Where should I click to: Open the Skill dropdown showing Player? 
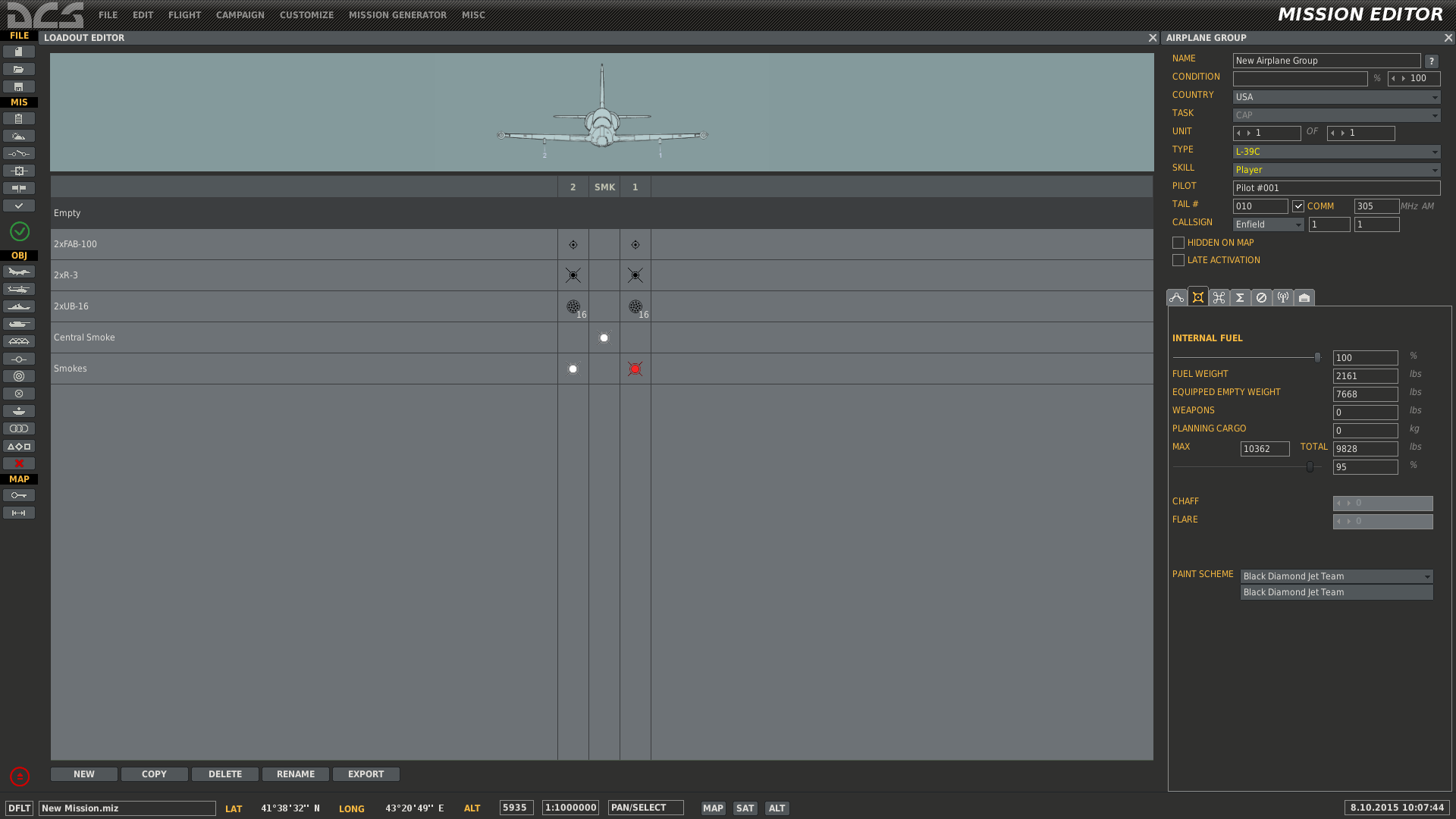1337,170
